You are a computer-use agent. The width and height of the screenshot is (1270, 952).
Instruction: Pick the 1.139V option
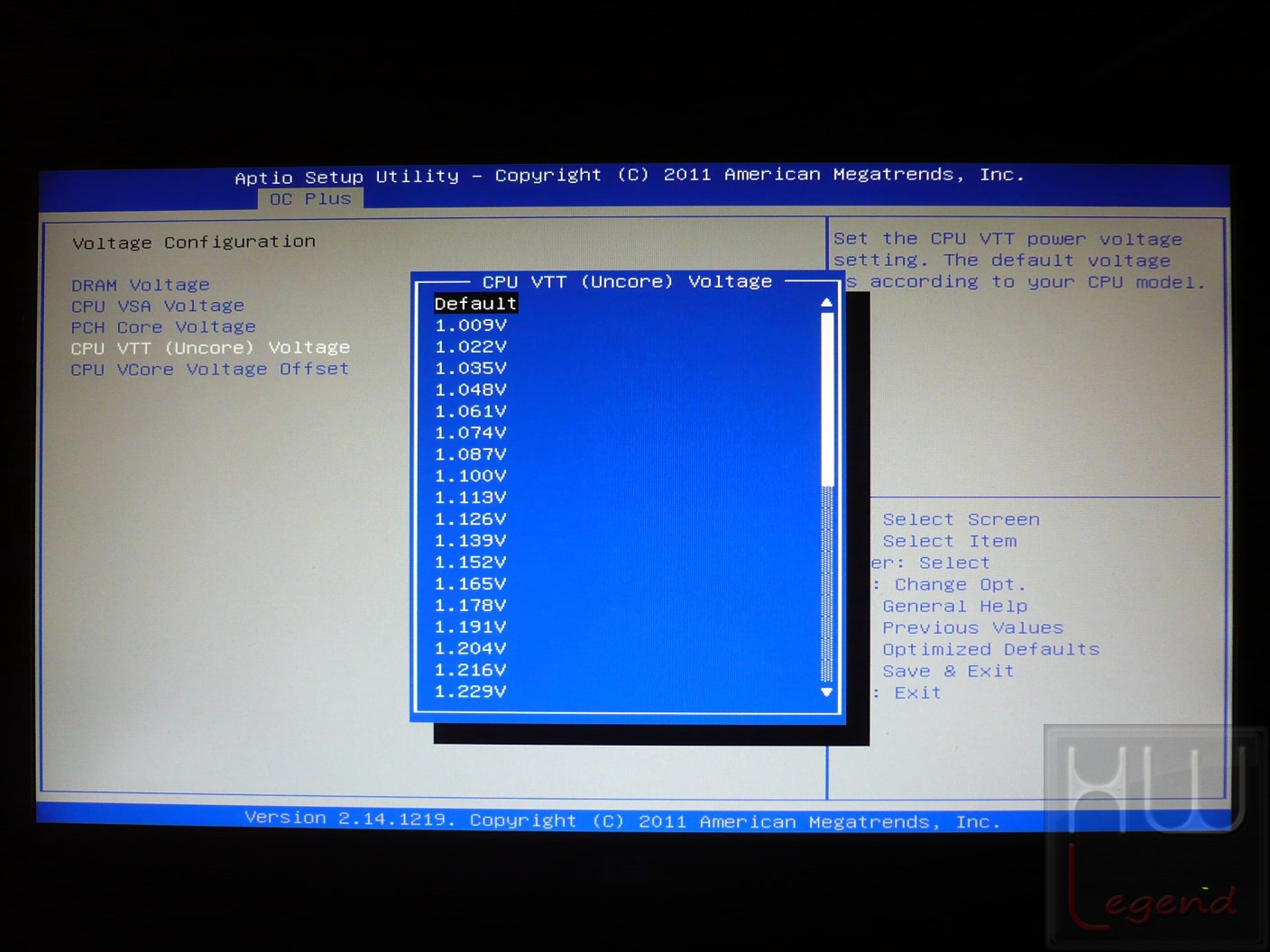(471, 541)
